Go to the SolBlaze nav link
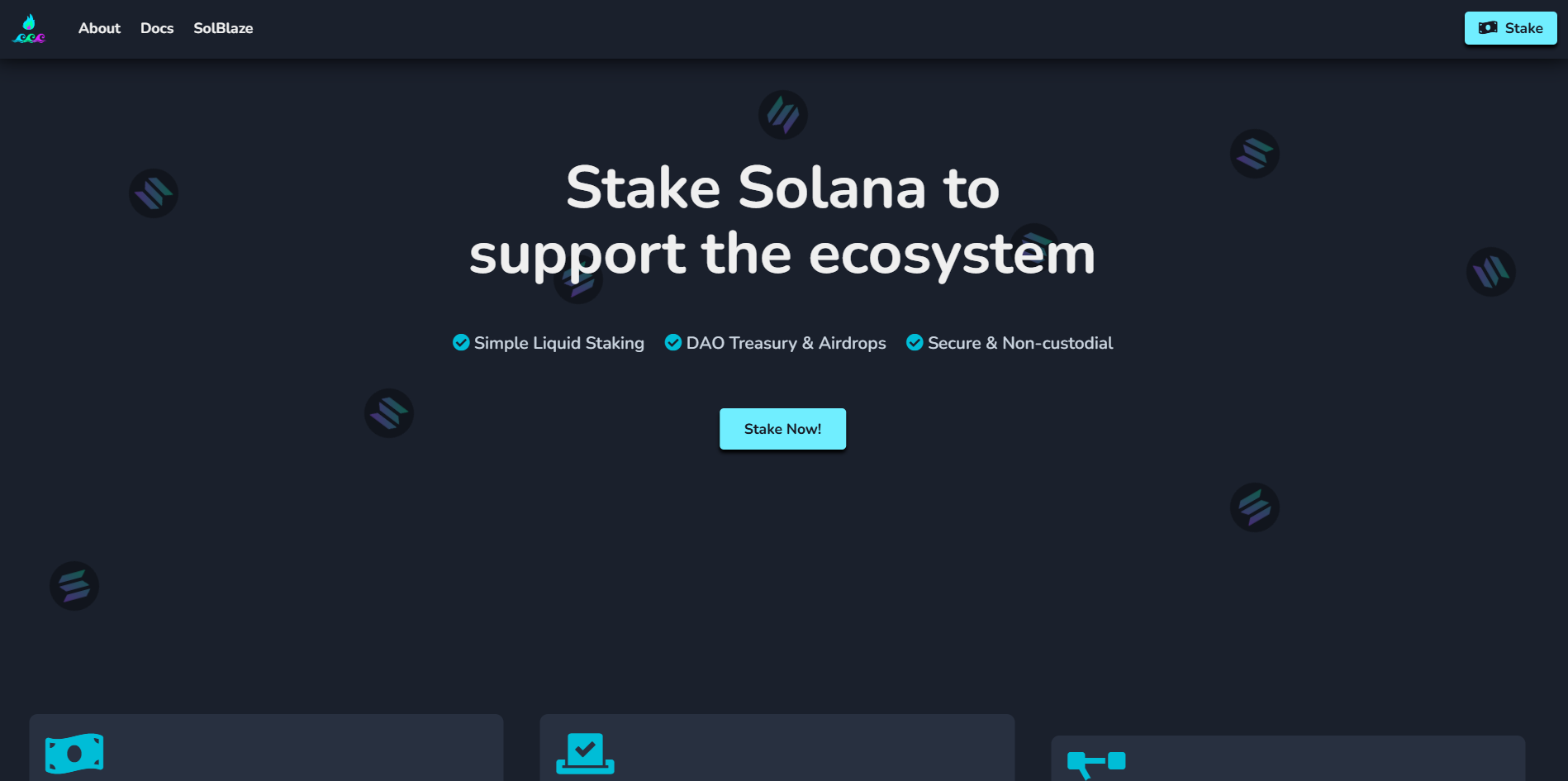1568x781 pixels. coord(223,28)
